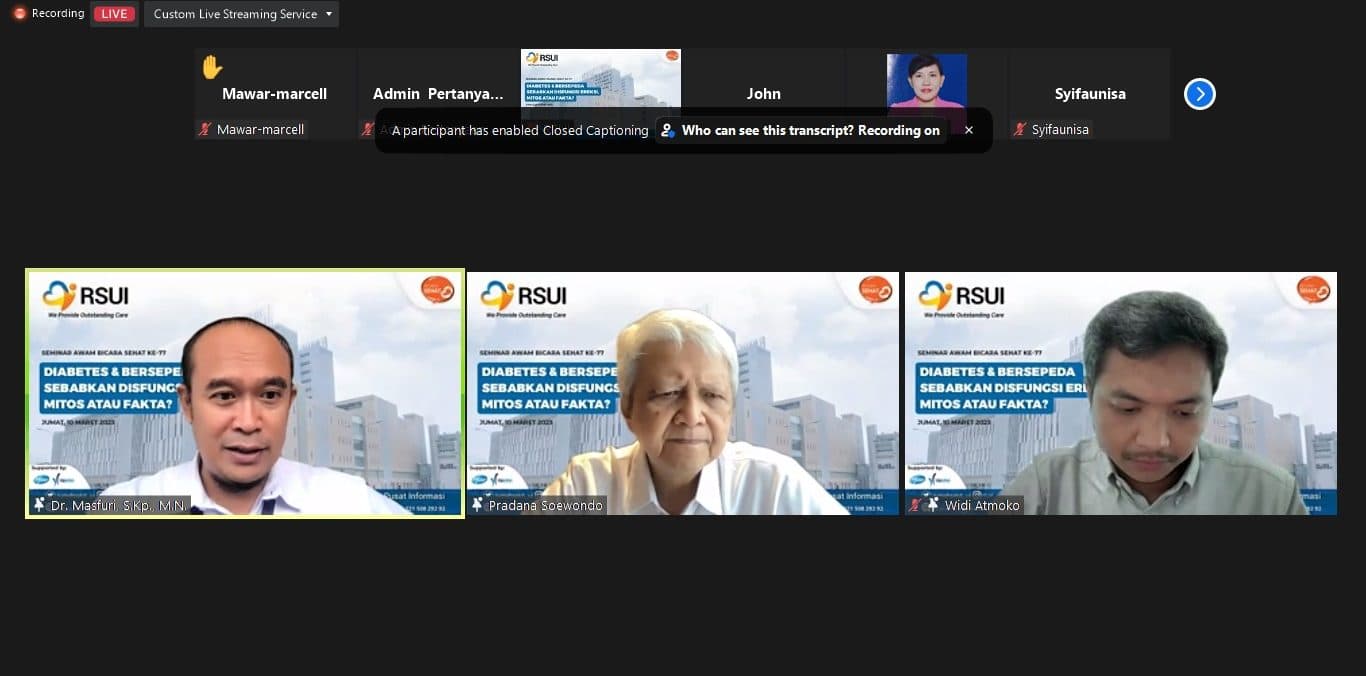
Task: Select John's participant tile
Action: [x=764, y=94]
